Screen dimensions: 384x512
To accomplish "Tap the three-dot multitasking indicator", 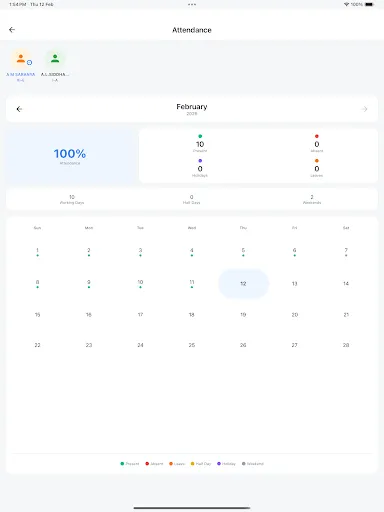I will [x=192, y=4].
